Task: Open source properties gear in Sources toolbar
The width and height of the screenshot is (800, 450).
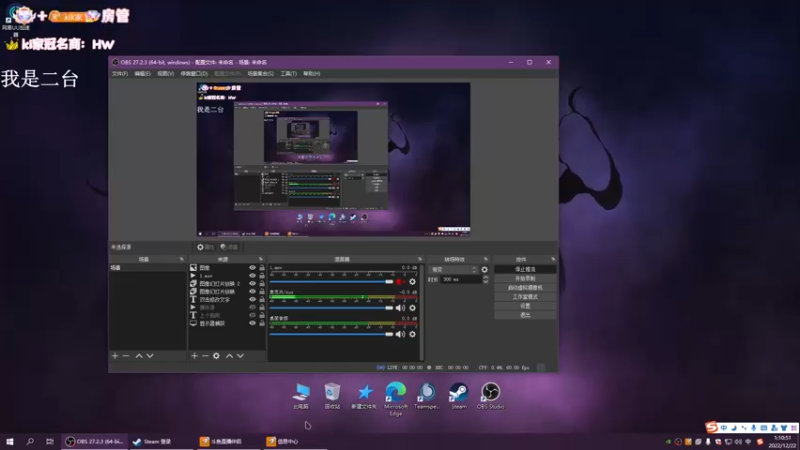Action: [x=216, y=356]
